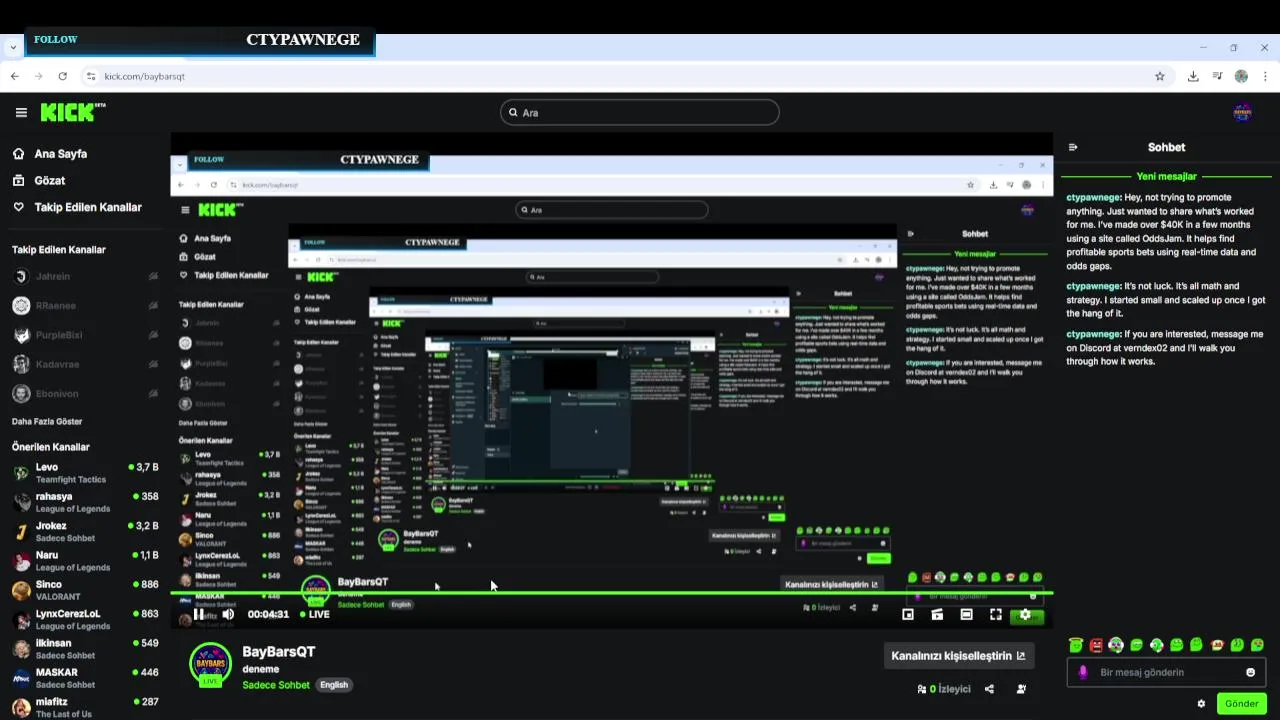Click the browse icon beside Gözat
Viewport: 1280px width, 720px height.
point(19,181)
